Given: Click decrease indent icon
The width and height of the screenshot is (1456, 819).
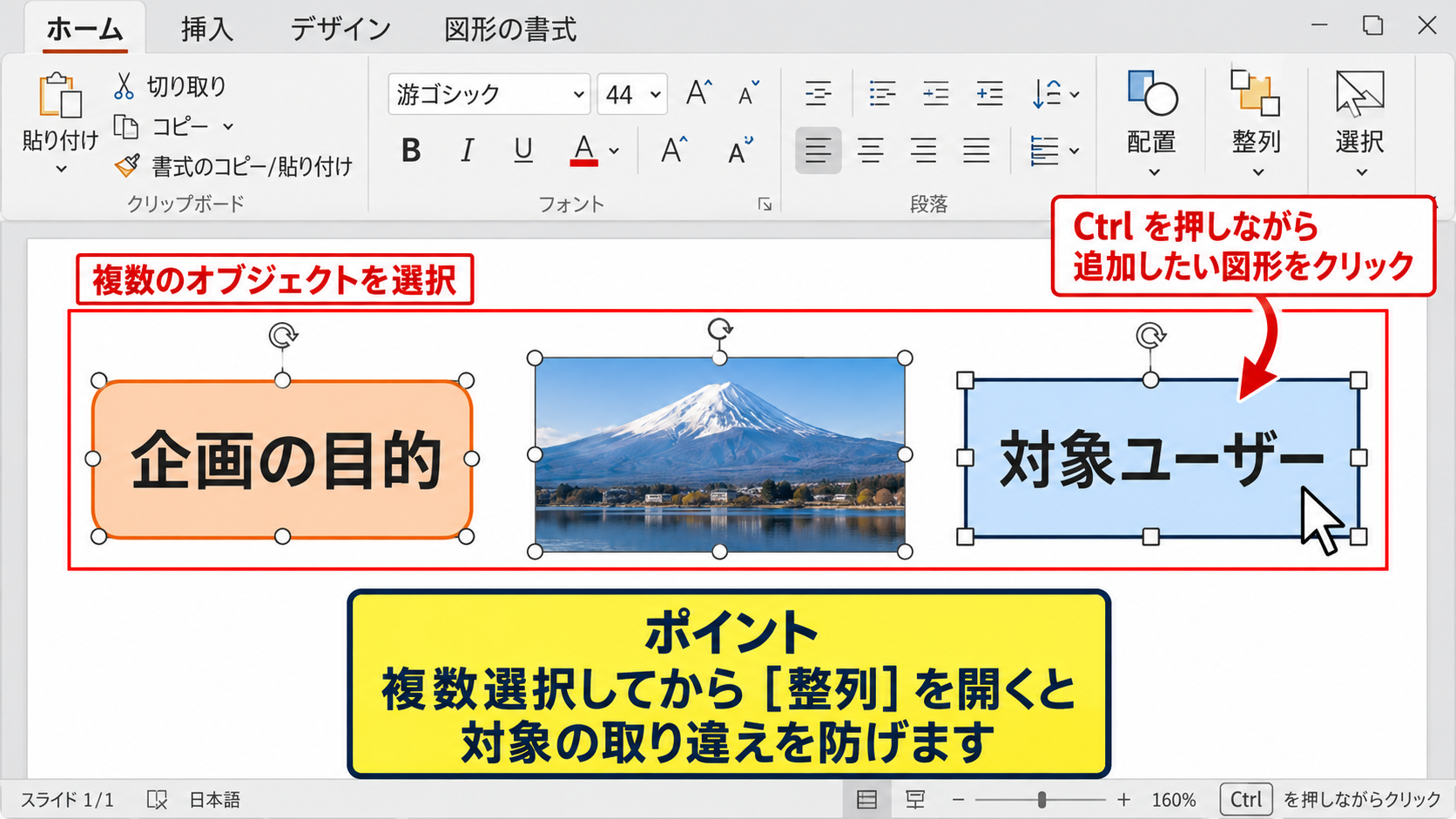Looking at the screenshot, I should 936,93.
